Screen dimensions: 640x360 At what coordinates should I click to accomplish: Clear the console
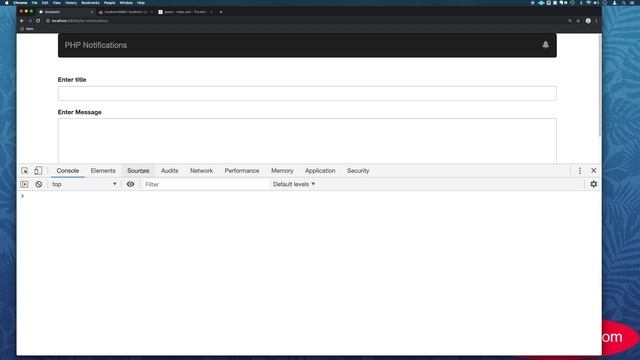click(38, 184)
